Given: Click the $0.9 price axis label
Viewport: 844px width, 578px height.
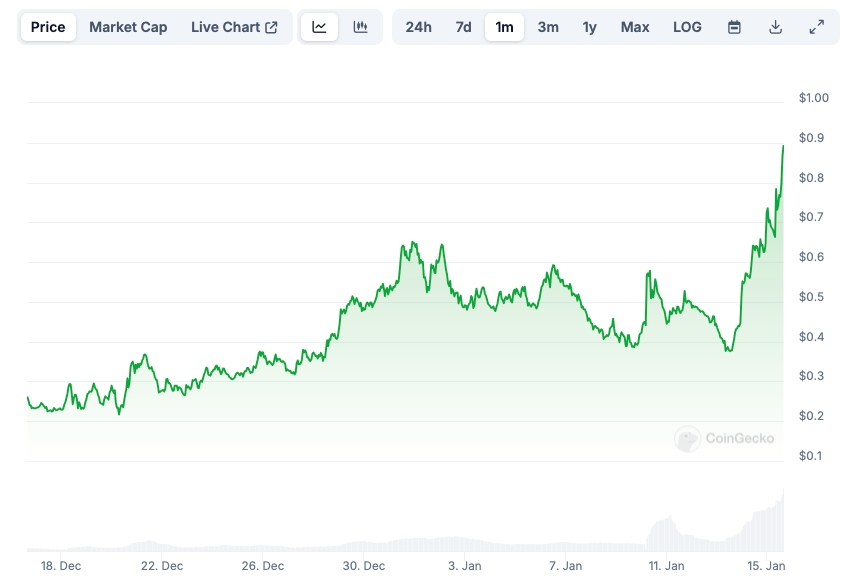Looking at the screenshot, I should click(811, 138).
